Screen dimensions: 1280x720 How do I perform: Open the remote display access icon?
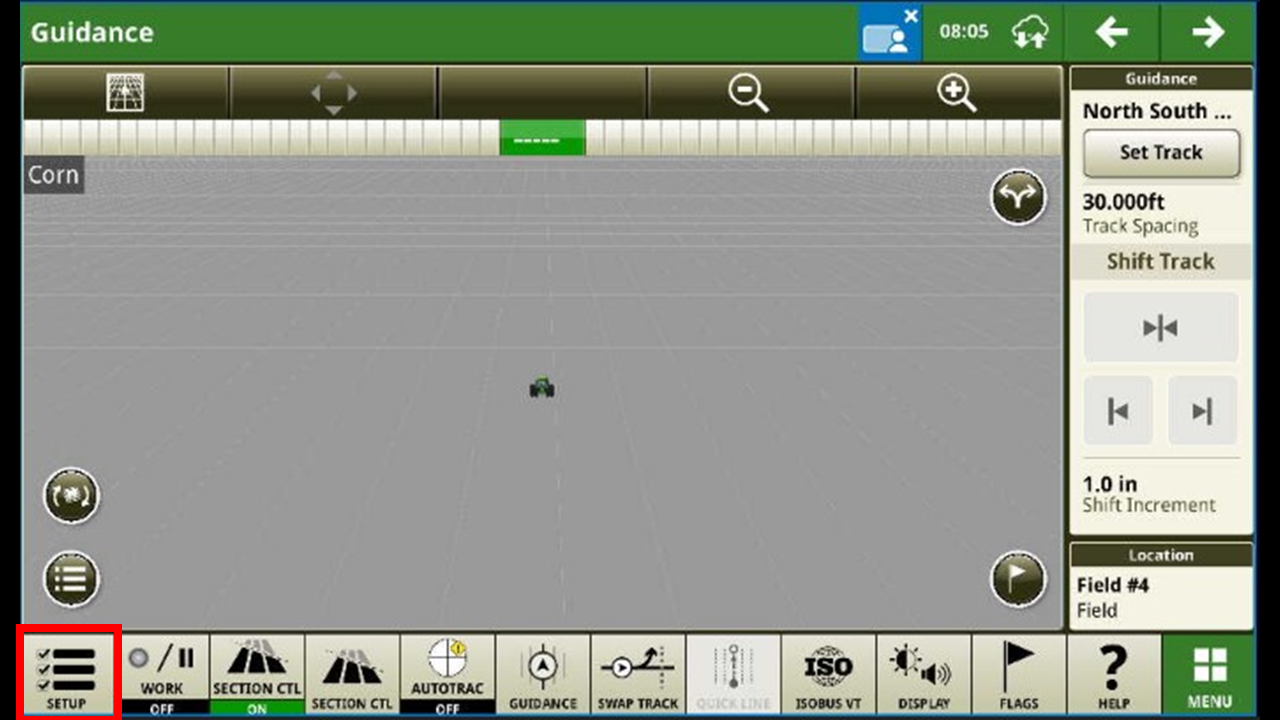[890, 32]
